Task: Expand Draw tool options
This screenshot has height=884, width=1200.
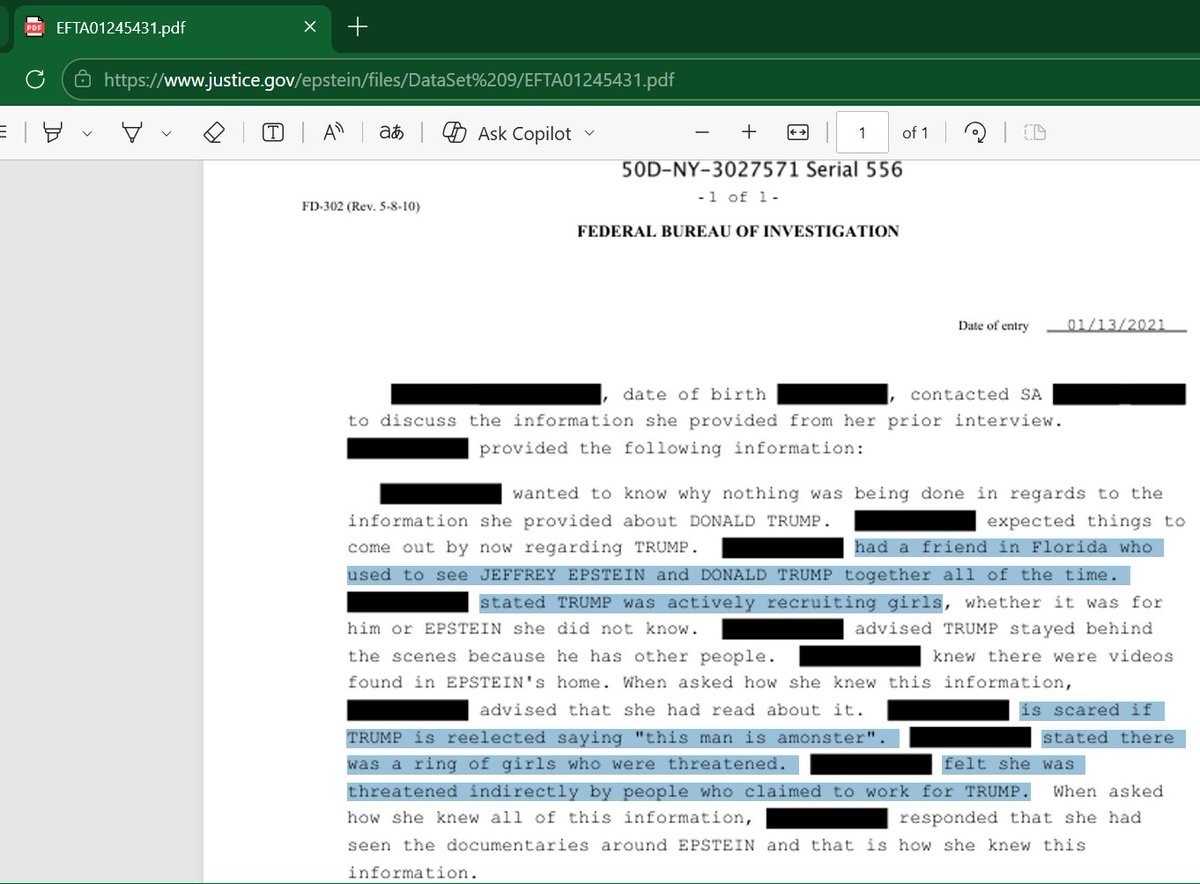Action: 166,133
